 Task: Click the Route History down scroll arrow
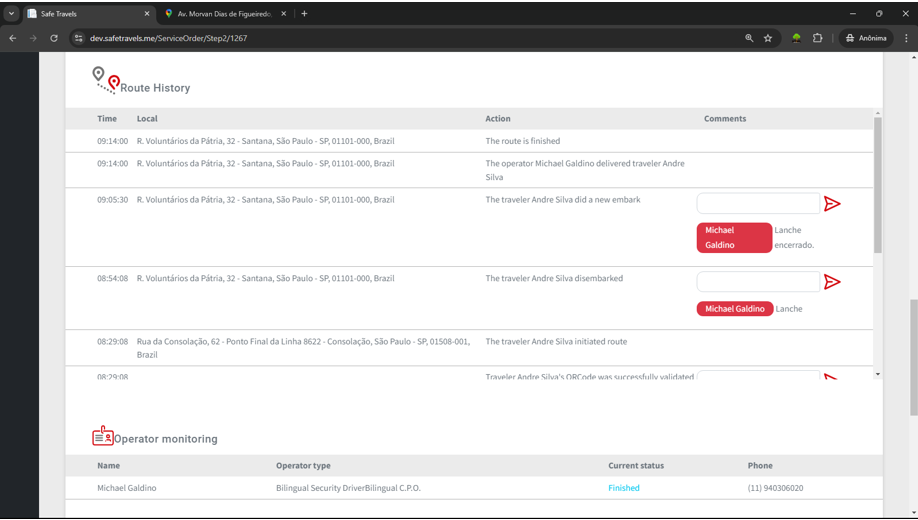(x=878, y=374)
